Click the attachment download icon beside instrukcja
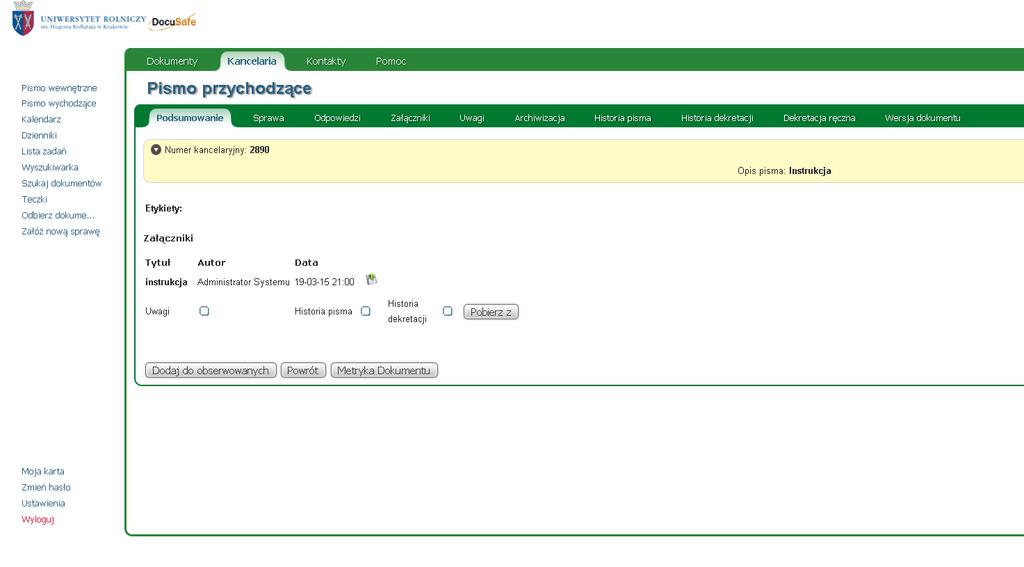 pos(372,280)
